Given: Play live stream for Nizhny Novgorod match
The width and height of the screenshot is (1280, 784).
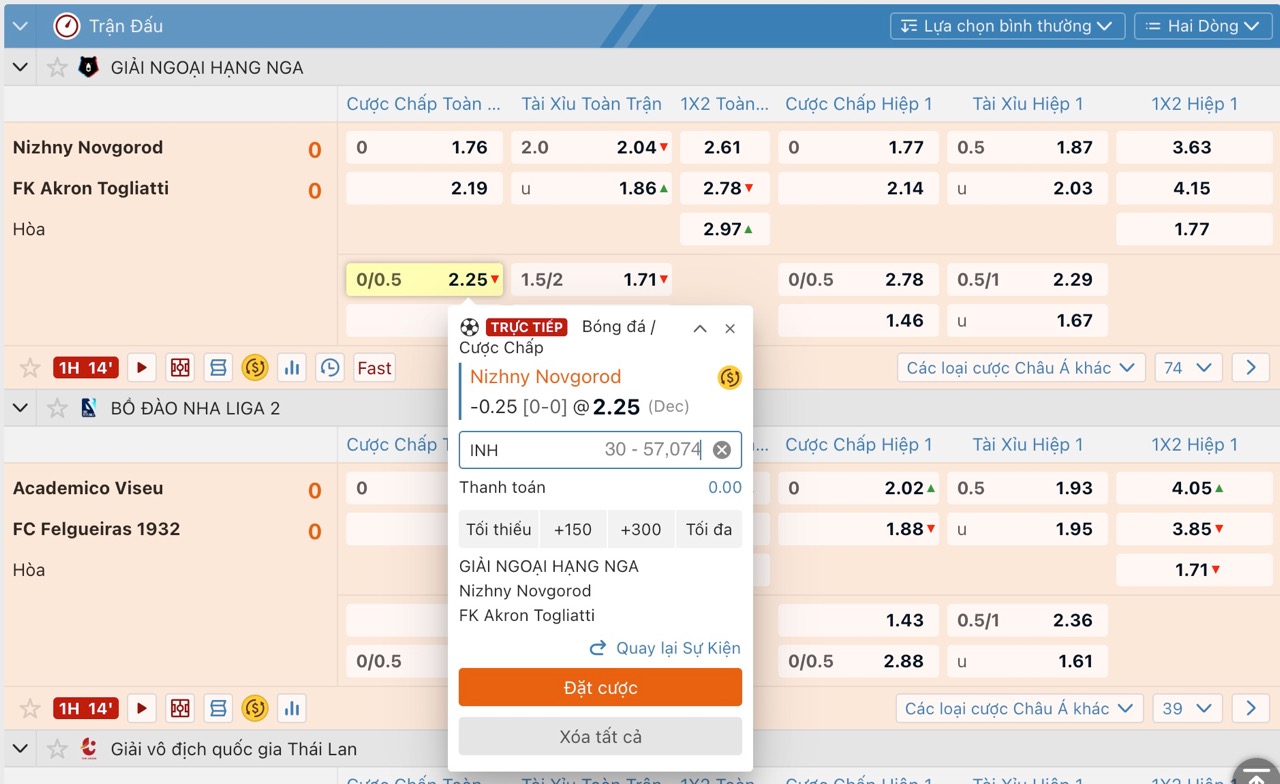Looking at the screenshot, I should pyautogui.click(x=141, y=368).
